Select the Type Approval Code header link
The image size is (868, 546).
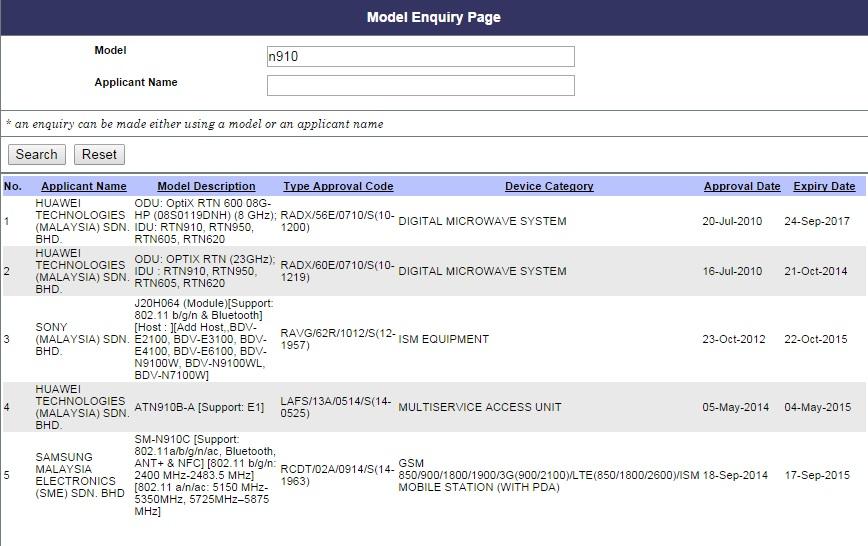click(x=338, y=186)
